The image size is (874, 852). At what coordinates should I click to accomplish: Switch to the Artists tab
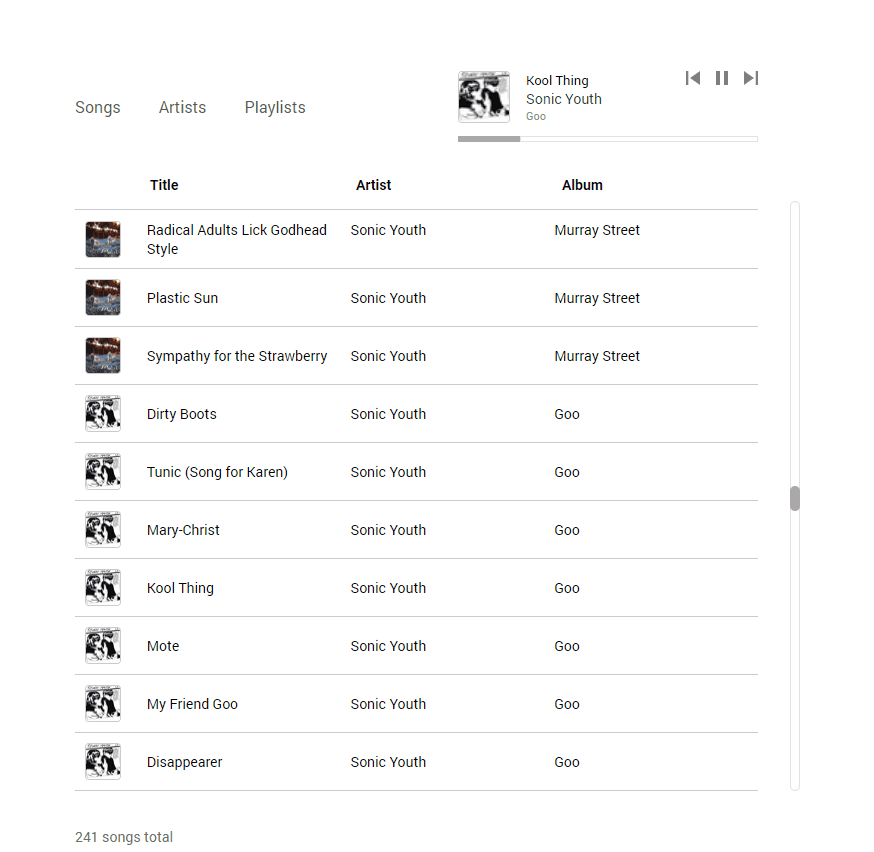tap(182, 107)
